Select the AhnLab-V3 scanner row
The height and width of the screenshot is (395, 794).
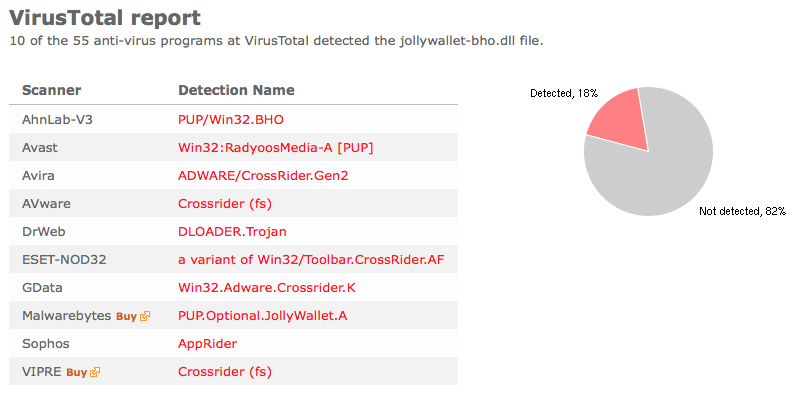point(233,120)
